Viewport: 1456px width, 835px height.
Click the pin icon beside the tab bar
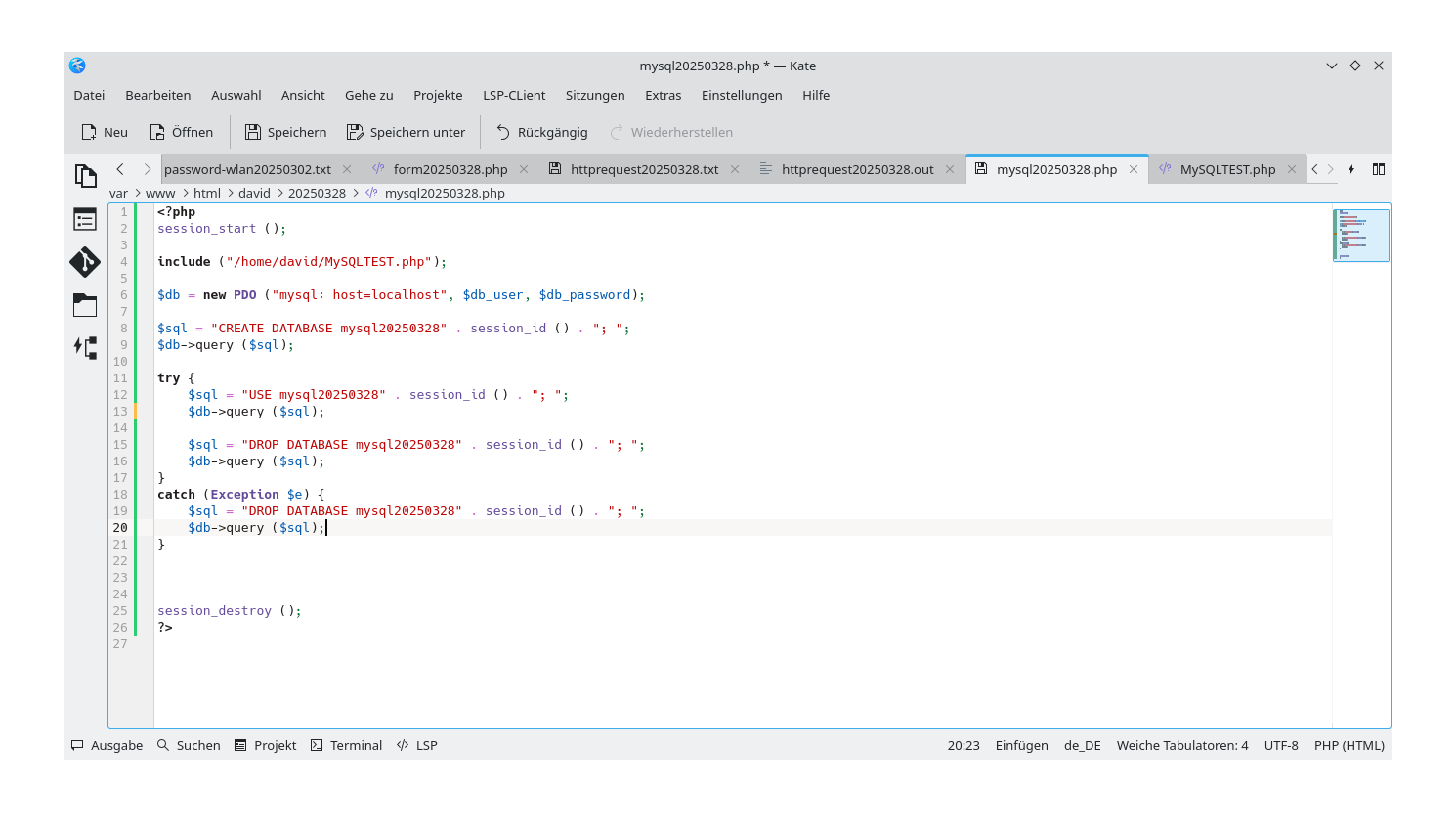point(1351,168)
